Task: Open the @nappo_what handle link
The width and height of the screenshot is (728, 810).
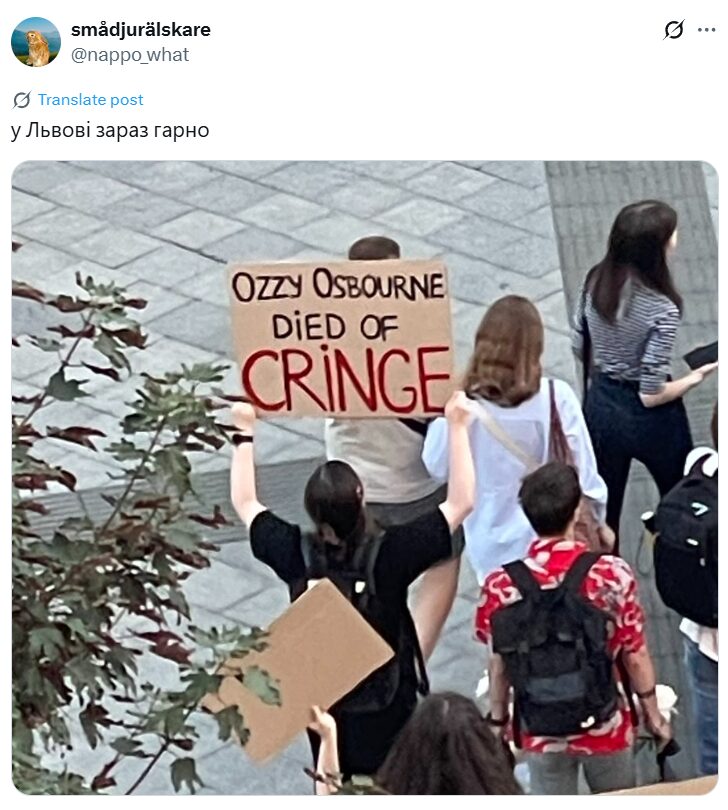Action: (x=130, y=55)
